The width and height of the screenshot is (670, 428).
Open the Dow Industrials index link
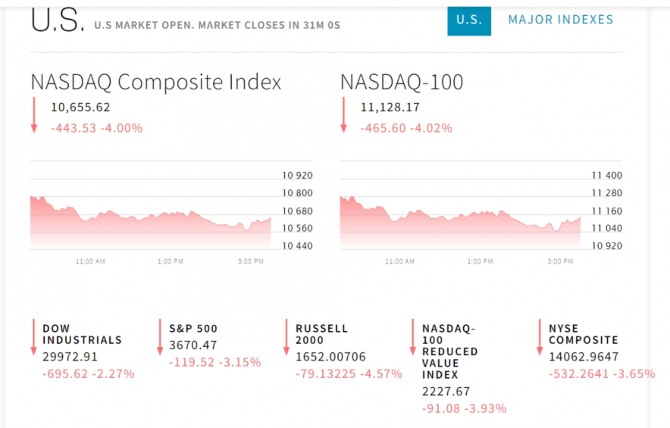[82, 334]
